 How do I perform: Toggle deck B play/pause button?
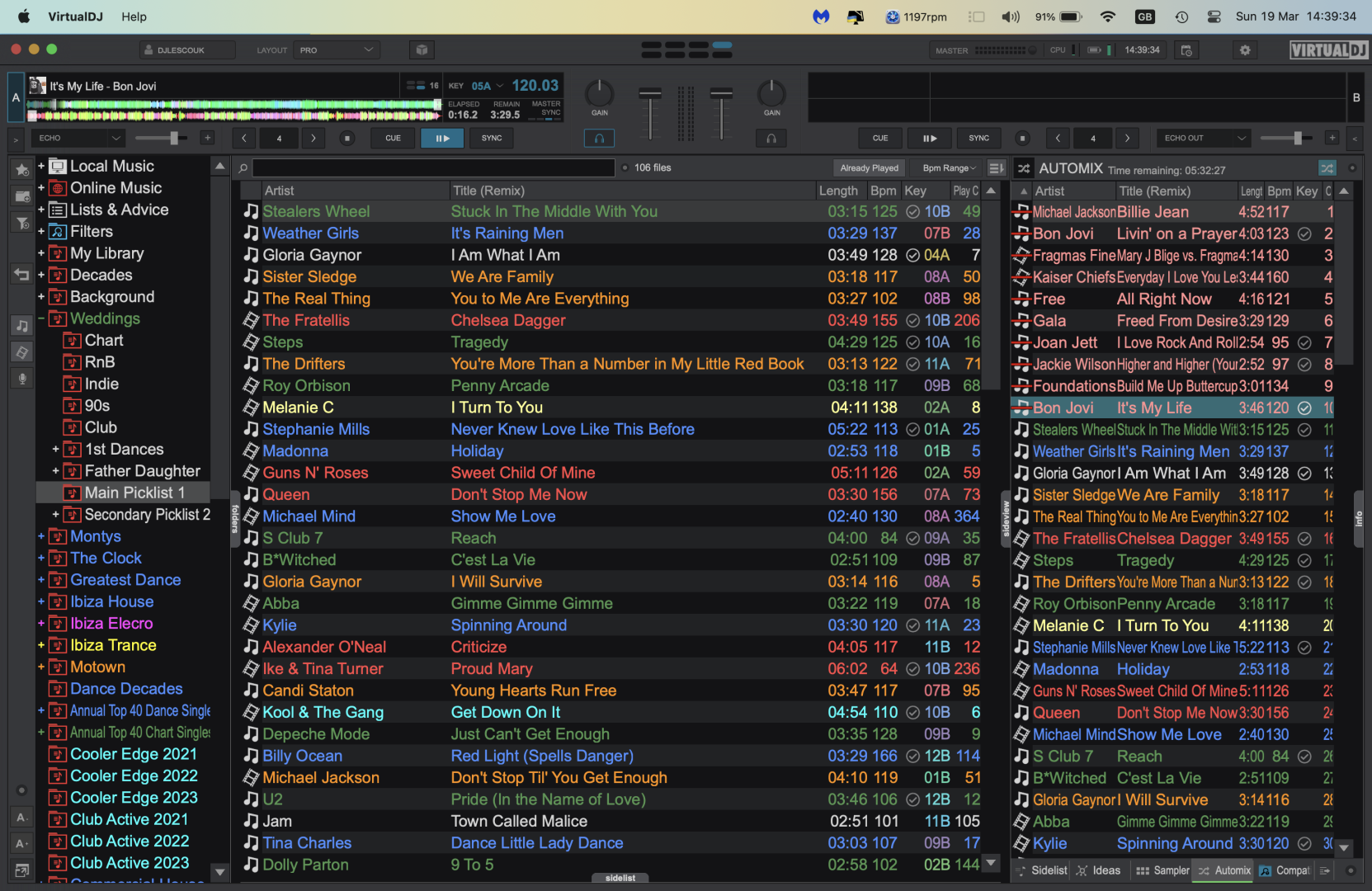pyautogui.click(x=929, y=138)
